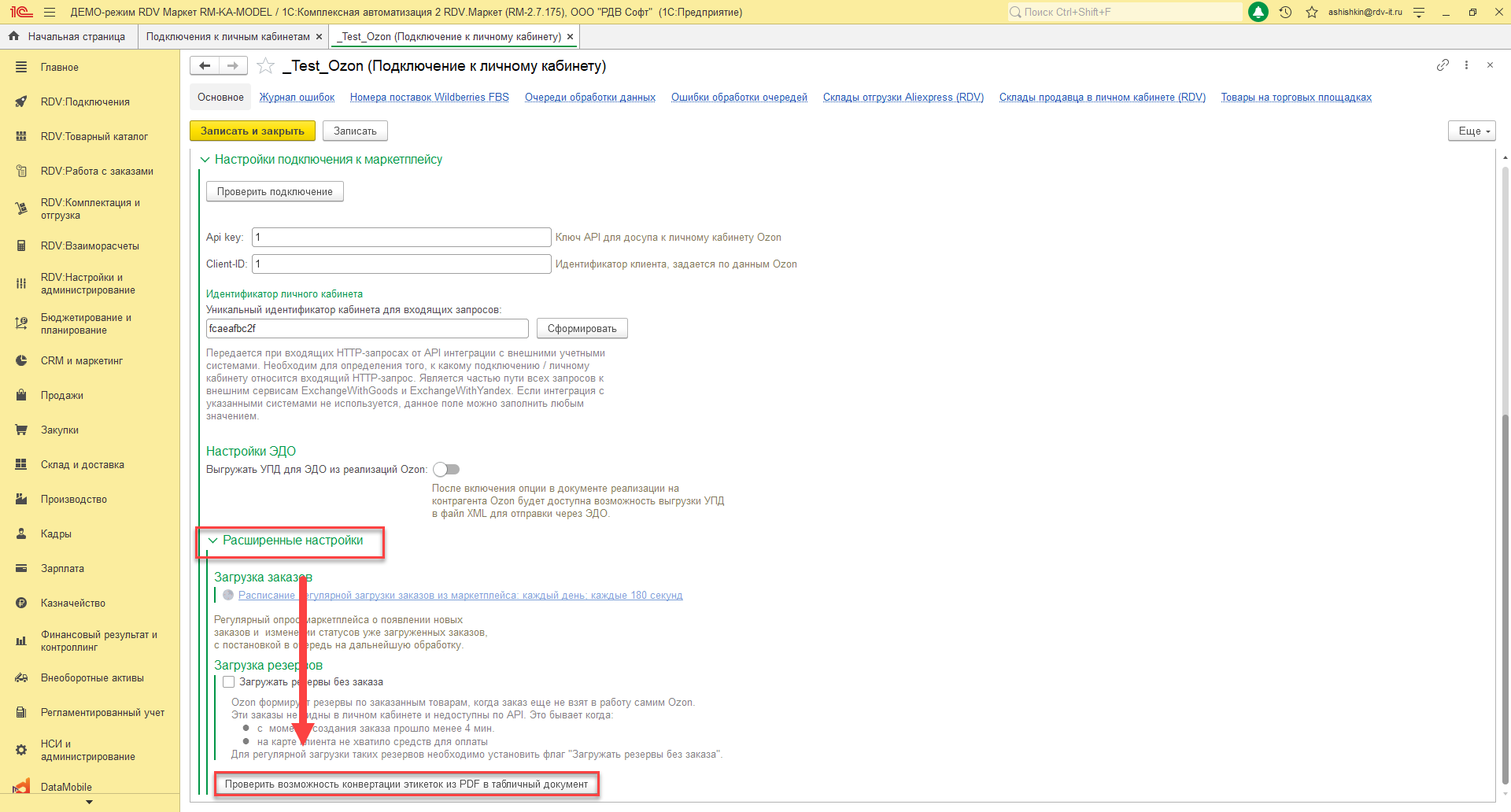This screenshot has height=812, width=1511.
Task: Click Проверить подключение button
Action: [275, 192]
